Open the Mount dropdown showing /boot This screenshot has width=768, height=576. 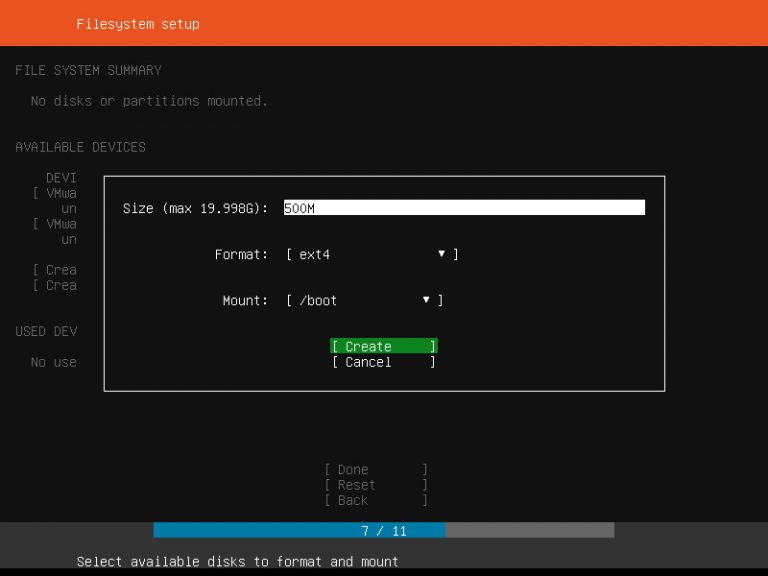[x=364, y=300]
